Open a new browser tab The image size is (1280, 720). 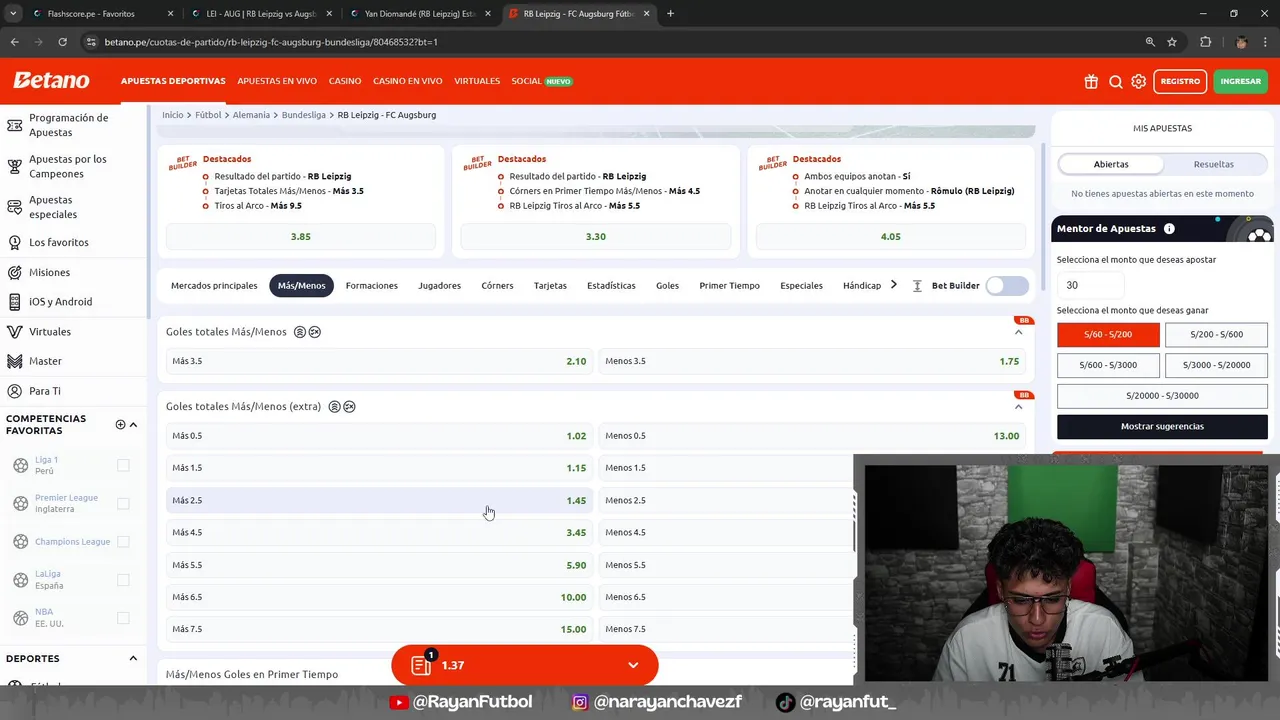[670, 14]
